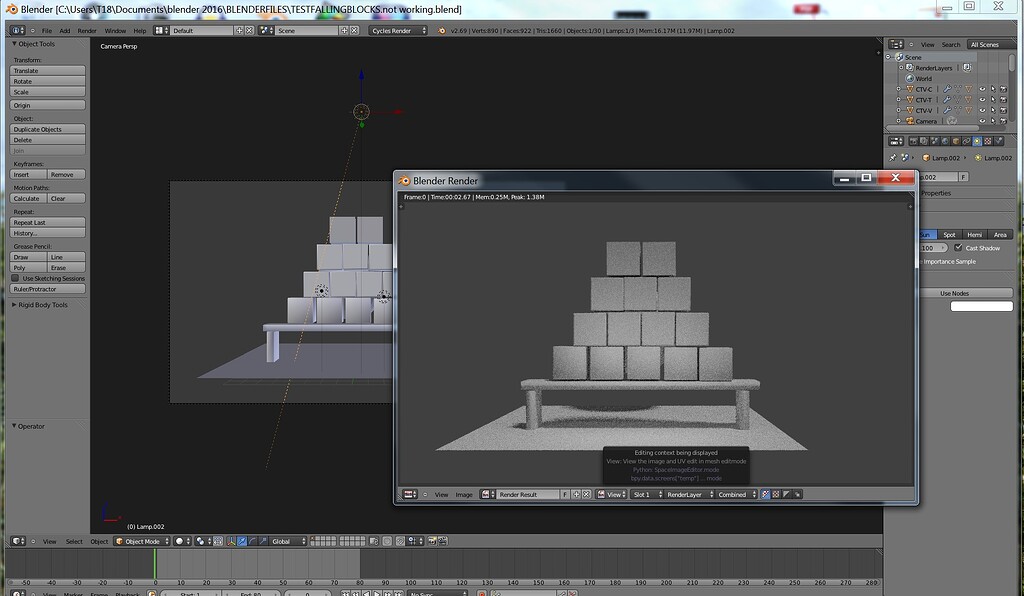Select Grease Pencil Erase

(x=66, y=268)
